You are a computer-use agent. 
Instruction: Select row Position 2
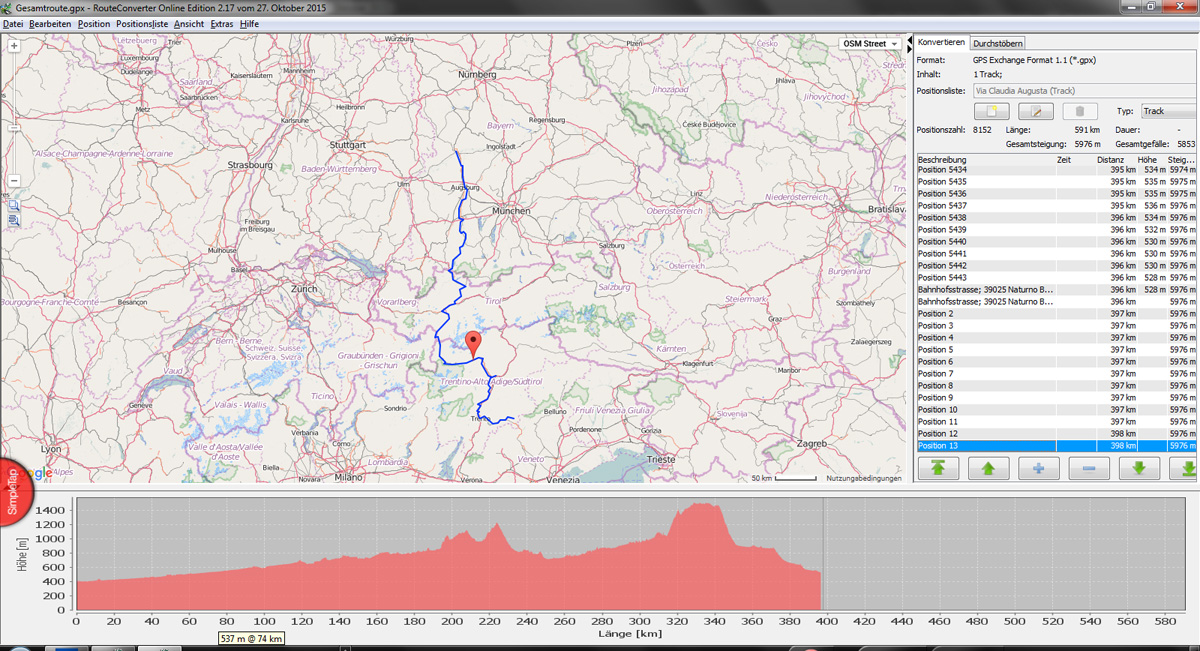(1057, 314)
